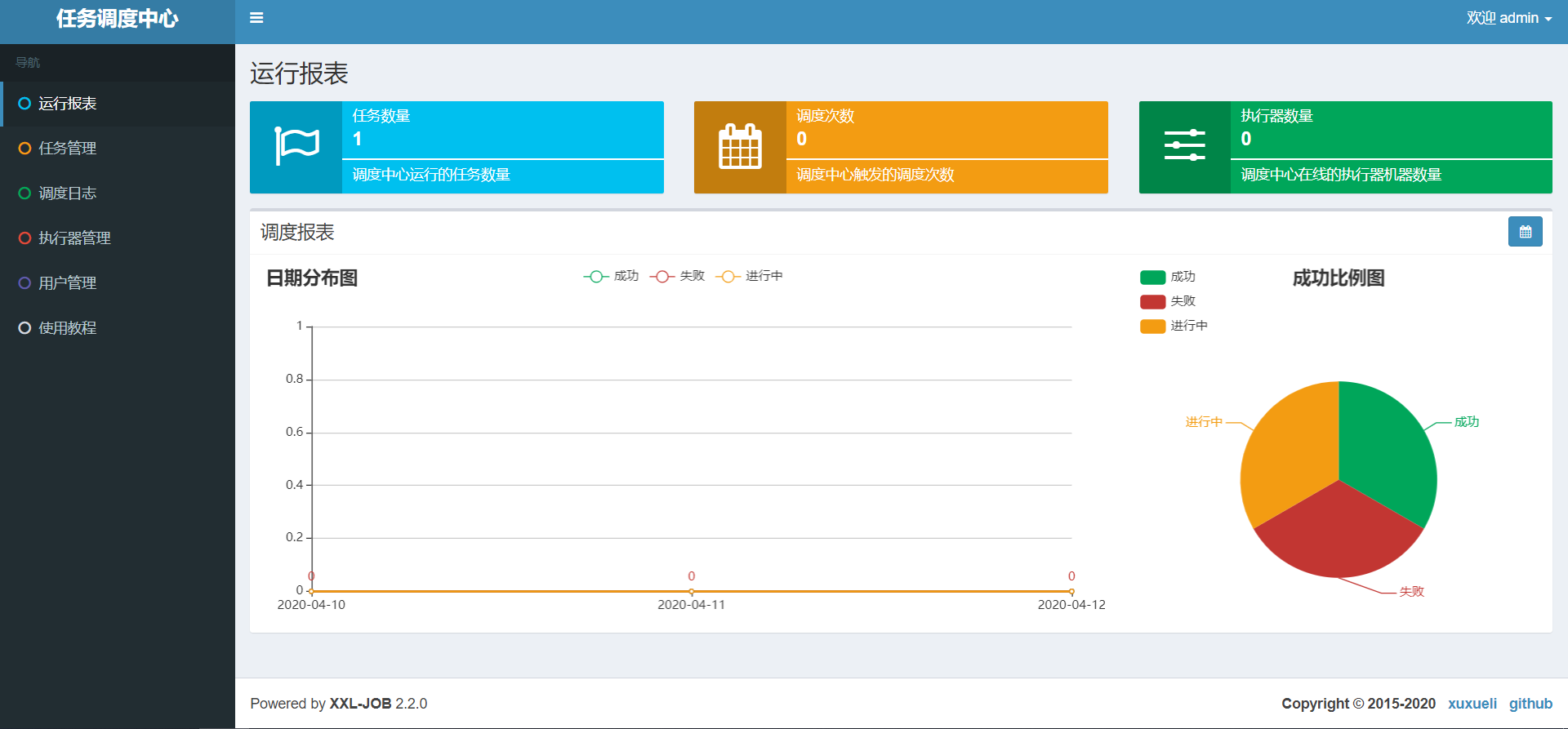This screenshot has width=1568, height=729.
Task: Click the sliders icon on 执行器数量 card
Action: 1185,145
